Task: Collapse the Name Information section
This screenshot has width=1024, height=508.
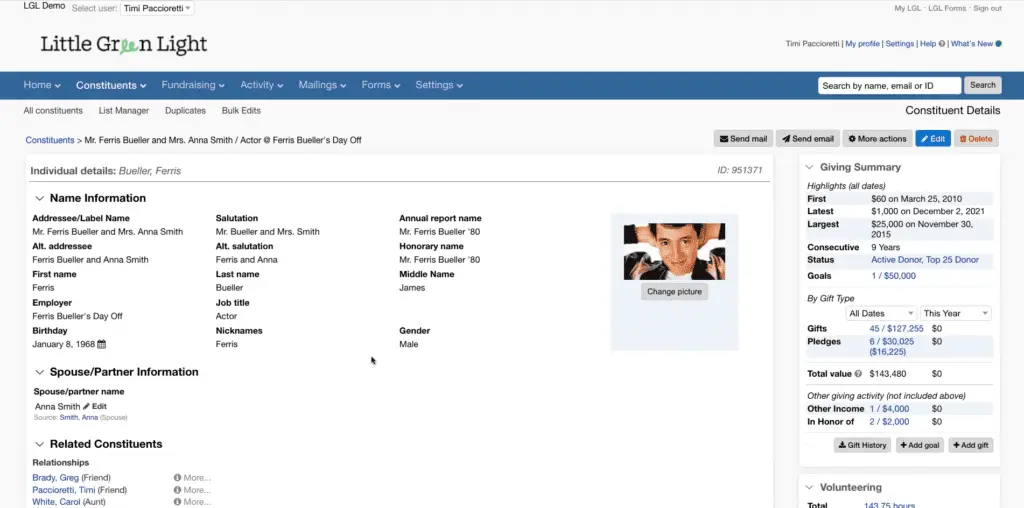Action: pyautogui.click(x=40, y=198)
